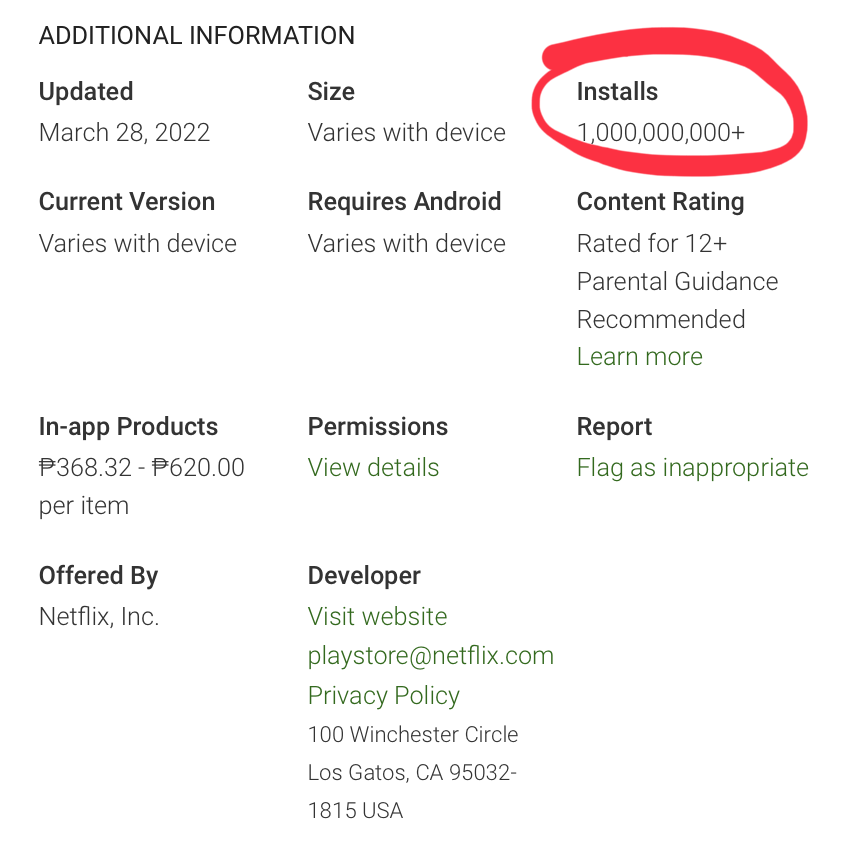Viewport: 855px width, 860px height.
Task: Open the developer's Visit website link
Action: click(377, 617)
